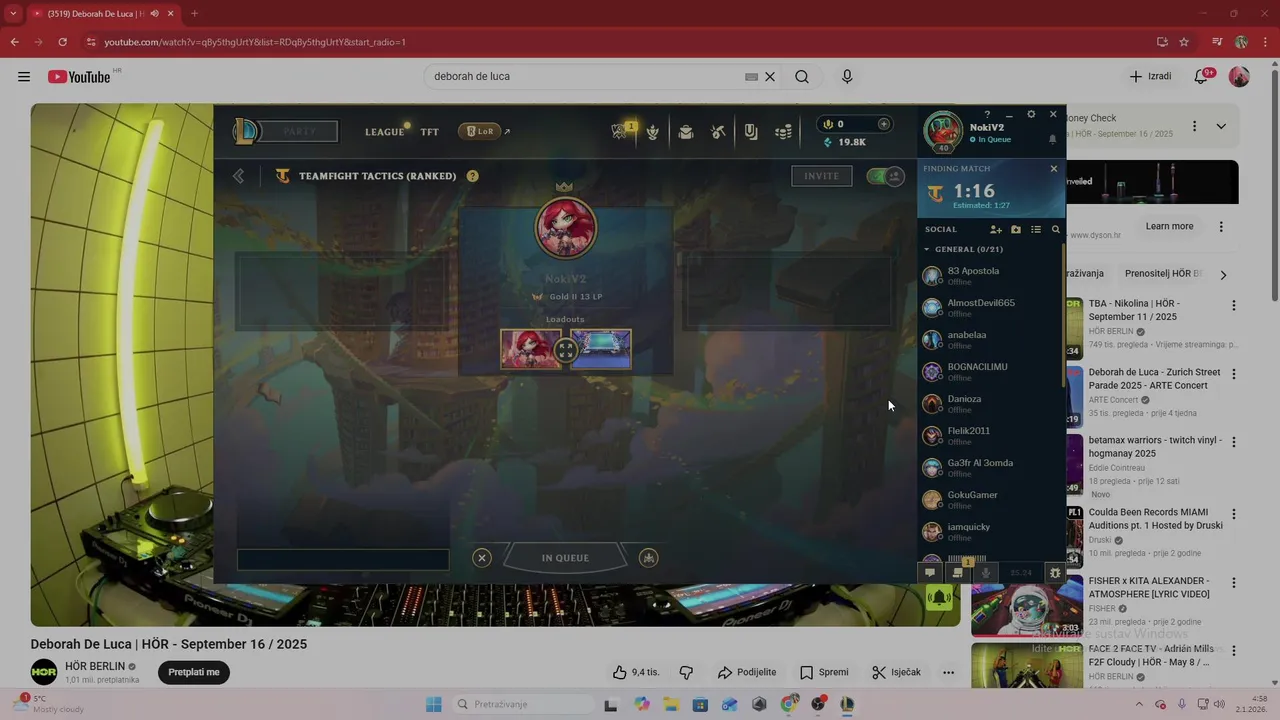Click the muted voice microphone icon
Viewport: 1280px width, 720px height.
[x=986, y=573]
